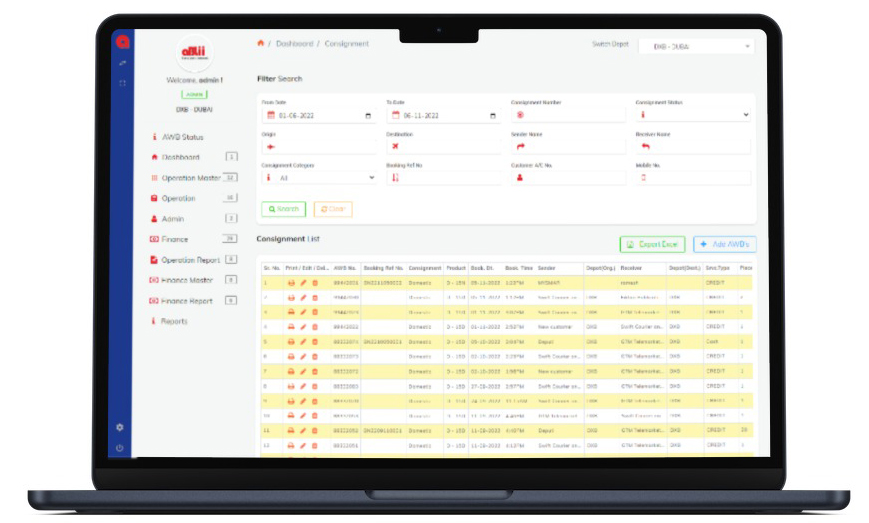Click the power logout icon at bottom left

[x=120, y=448]
